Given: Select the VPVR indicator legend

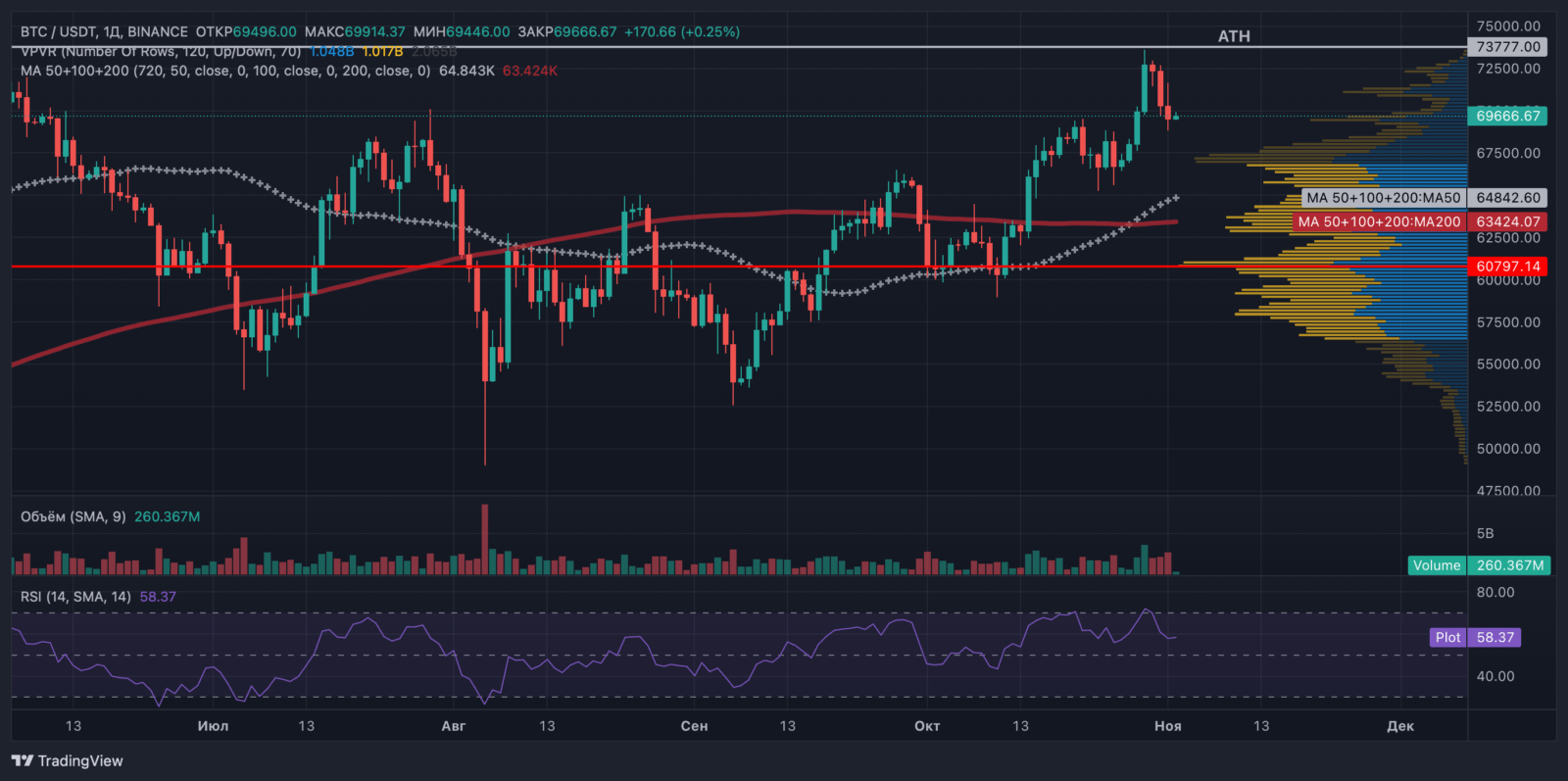Looking at the screenshot, I should pyautogui.click(x=161, y=51).
